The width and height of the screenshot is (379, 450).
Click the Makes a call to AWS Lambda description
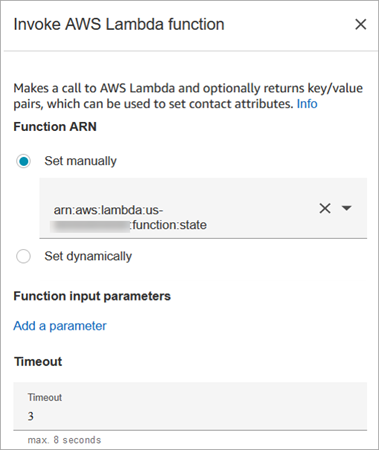pos(188,96)
